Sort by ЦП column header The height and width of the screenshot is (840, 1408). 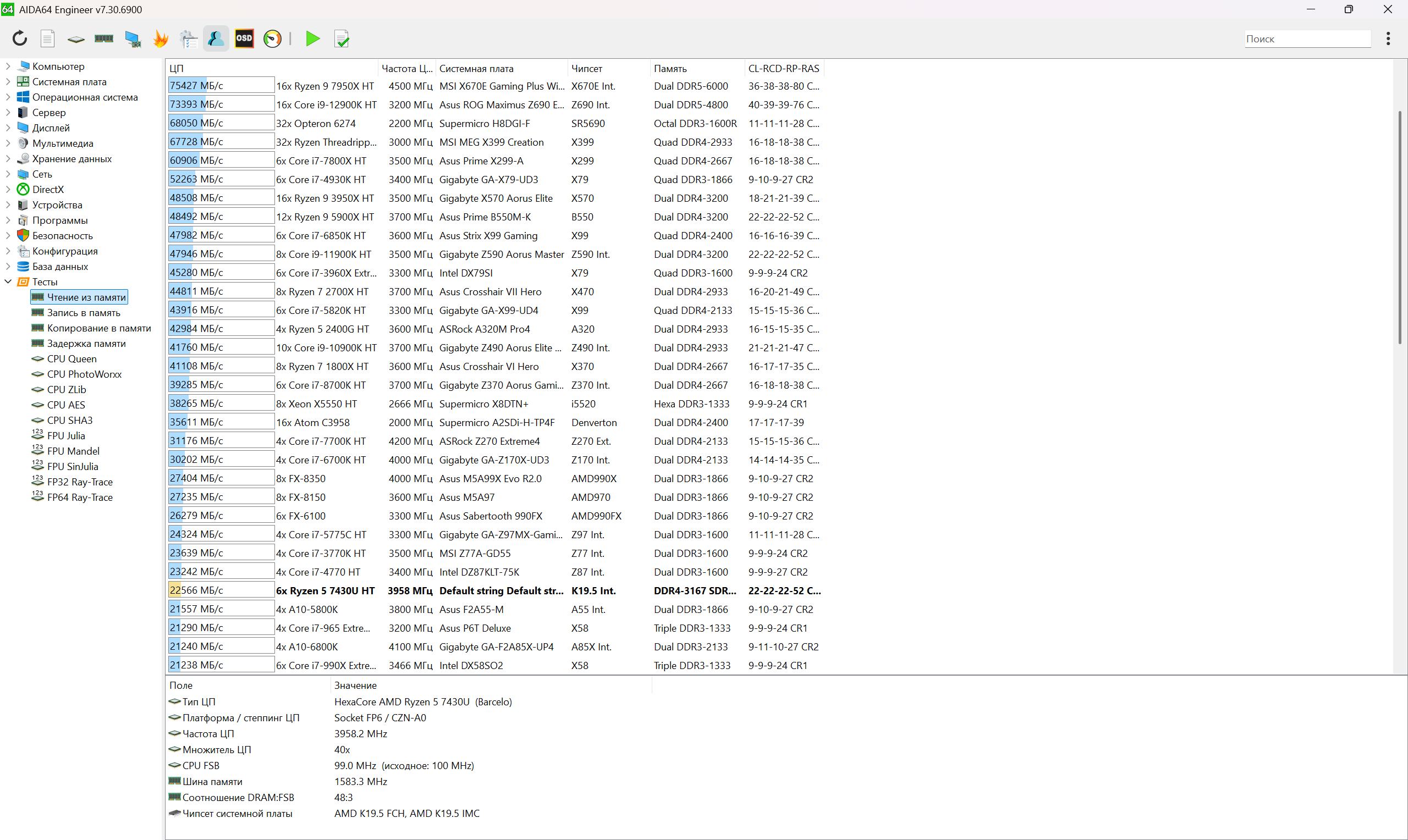272,69
